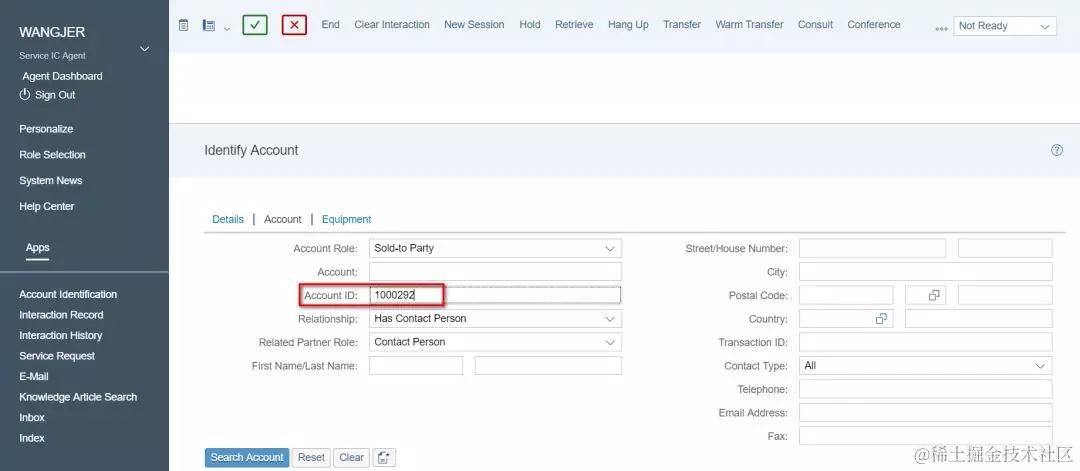Image resolution: width=1080 pixels, height=471 pixels.
Task: Open the Not Ready status dropdown
Action: point(1005,26)
